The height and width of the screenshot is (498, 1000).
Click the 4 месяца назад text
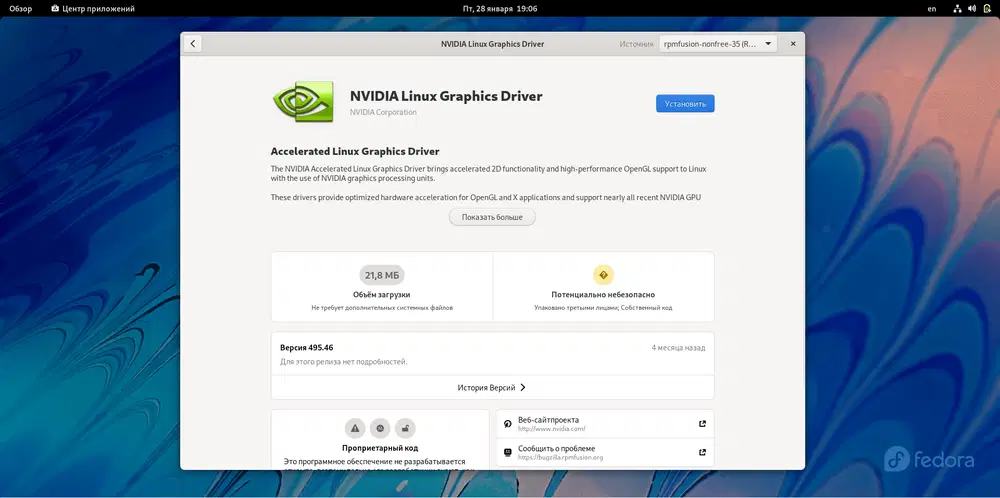tap(678, 348)
